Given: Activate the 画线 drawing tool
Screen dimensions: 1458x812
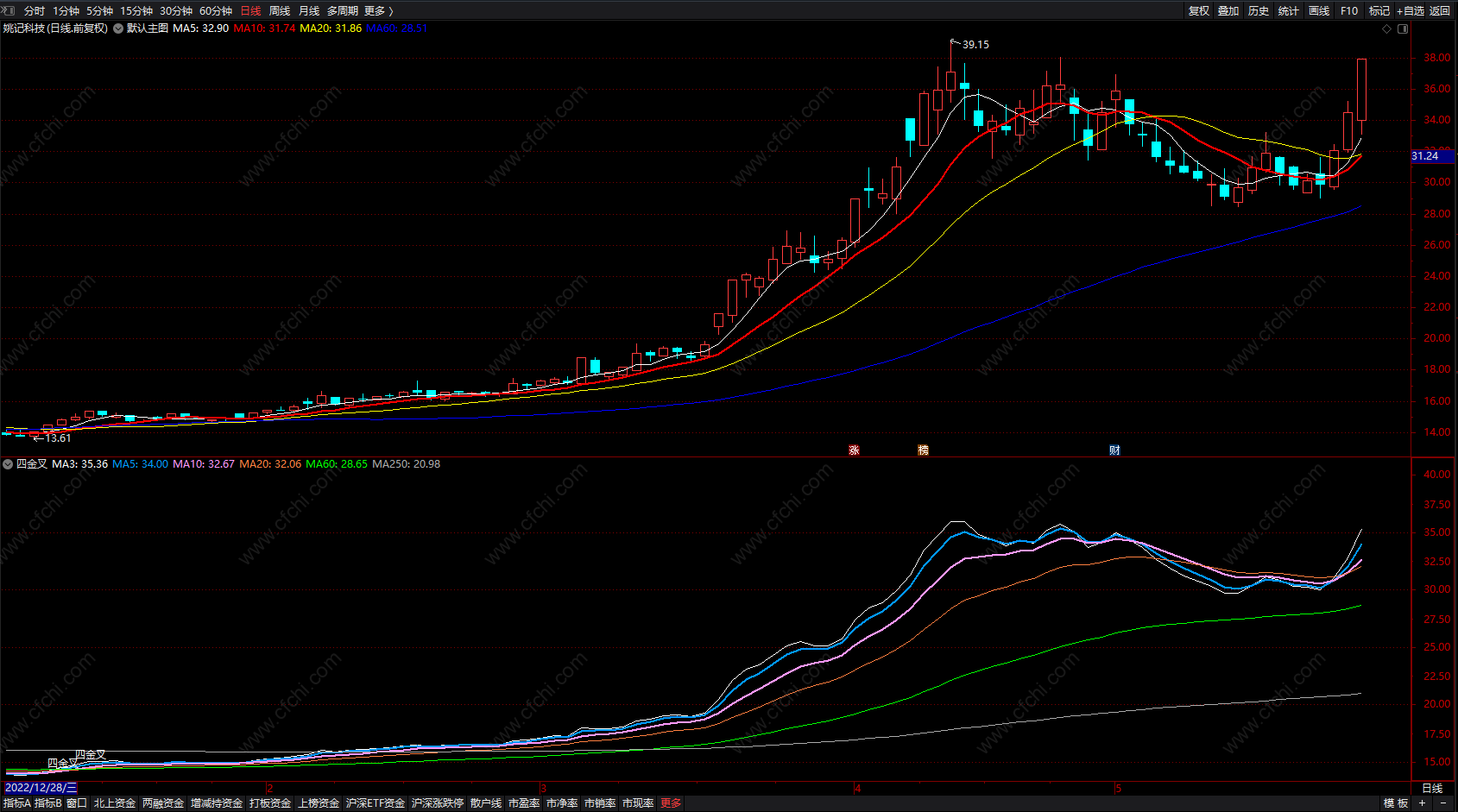Looking at the screenshot, I should (x=1319, y=11).
